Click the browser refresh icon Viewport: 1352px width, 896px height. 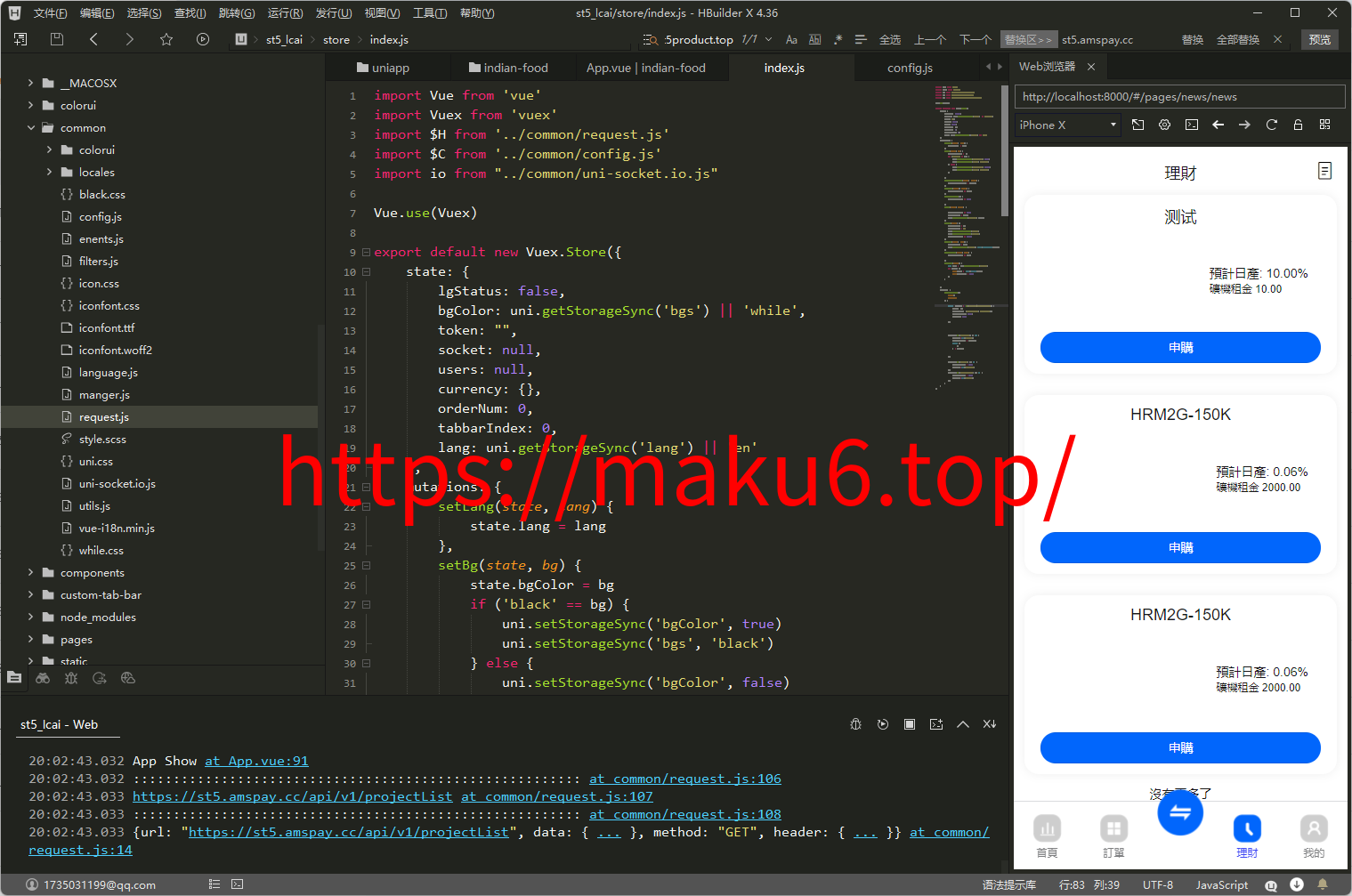coord(1272,125)
